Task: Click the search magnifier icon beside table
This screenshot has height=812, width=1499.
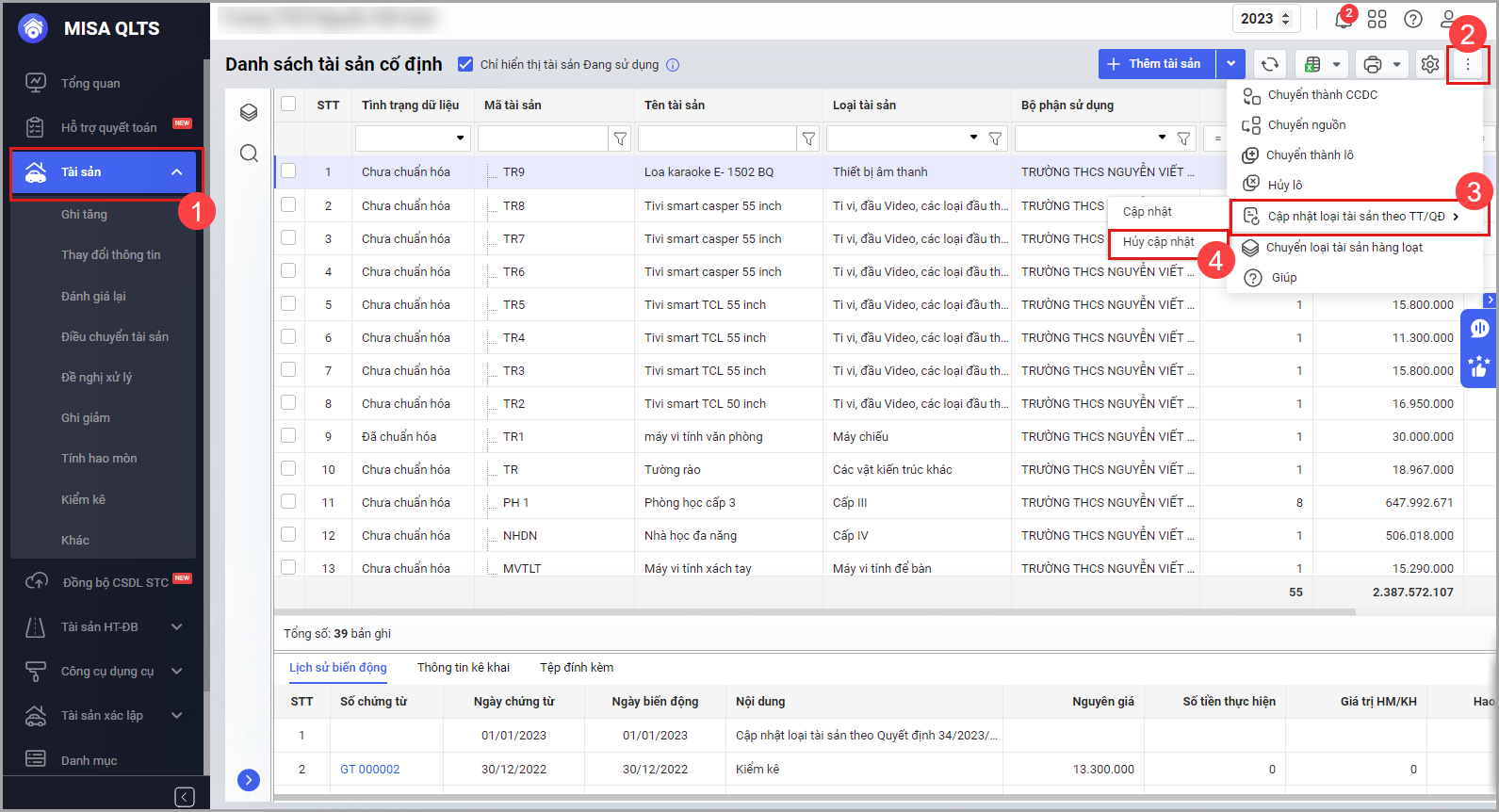Action: (x=249, y=154)
